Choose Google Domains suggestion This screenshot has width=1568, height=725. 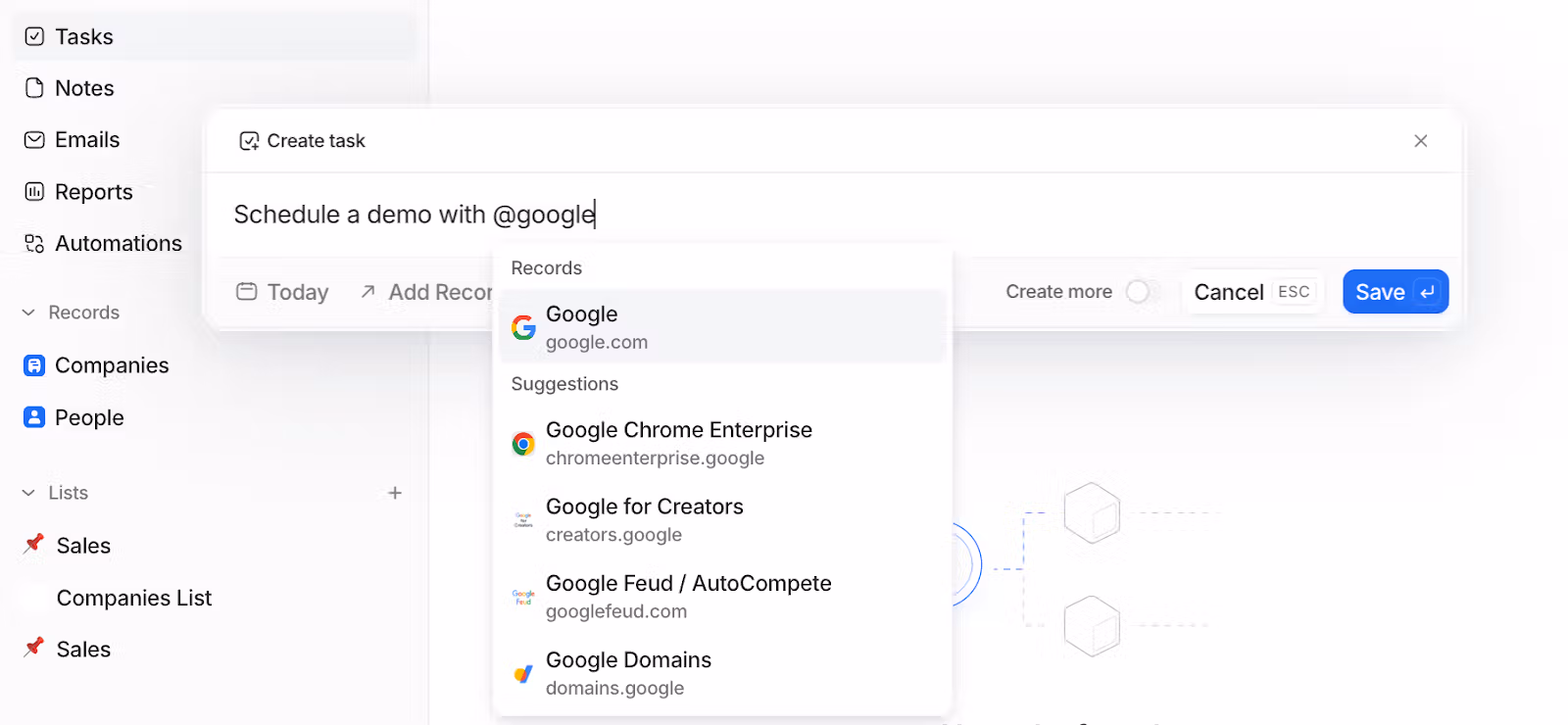coord(722,674)
